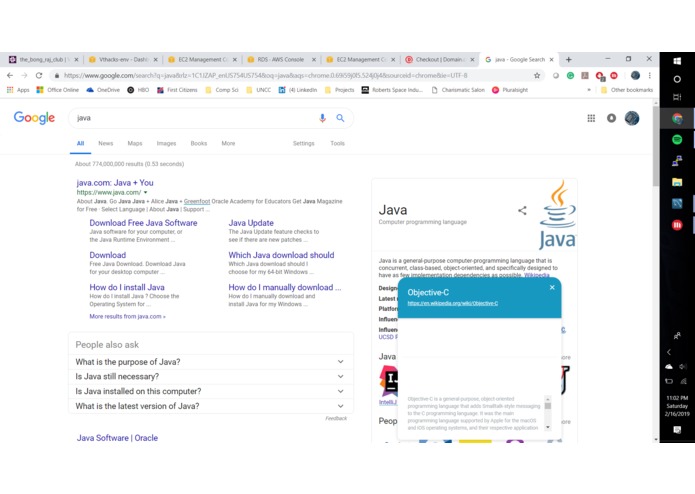Open File Explorer from taskbar
This screenshot has width=695, height=494.
(677, 182)
